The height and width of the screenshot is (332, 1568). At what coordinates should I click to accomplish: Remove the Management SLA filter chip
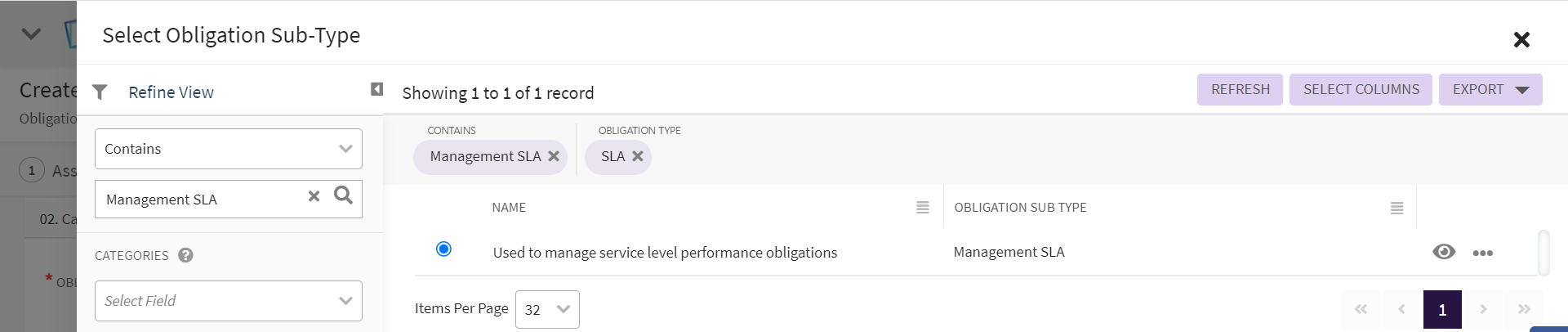554,156
